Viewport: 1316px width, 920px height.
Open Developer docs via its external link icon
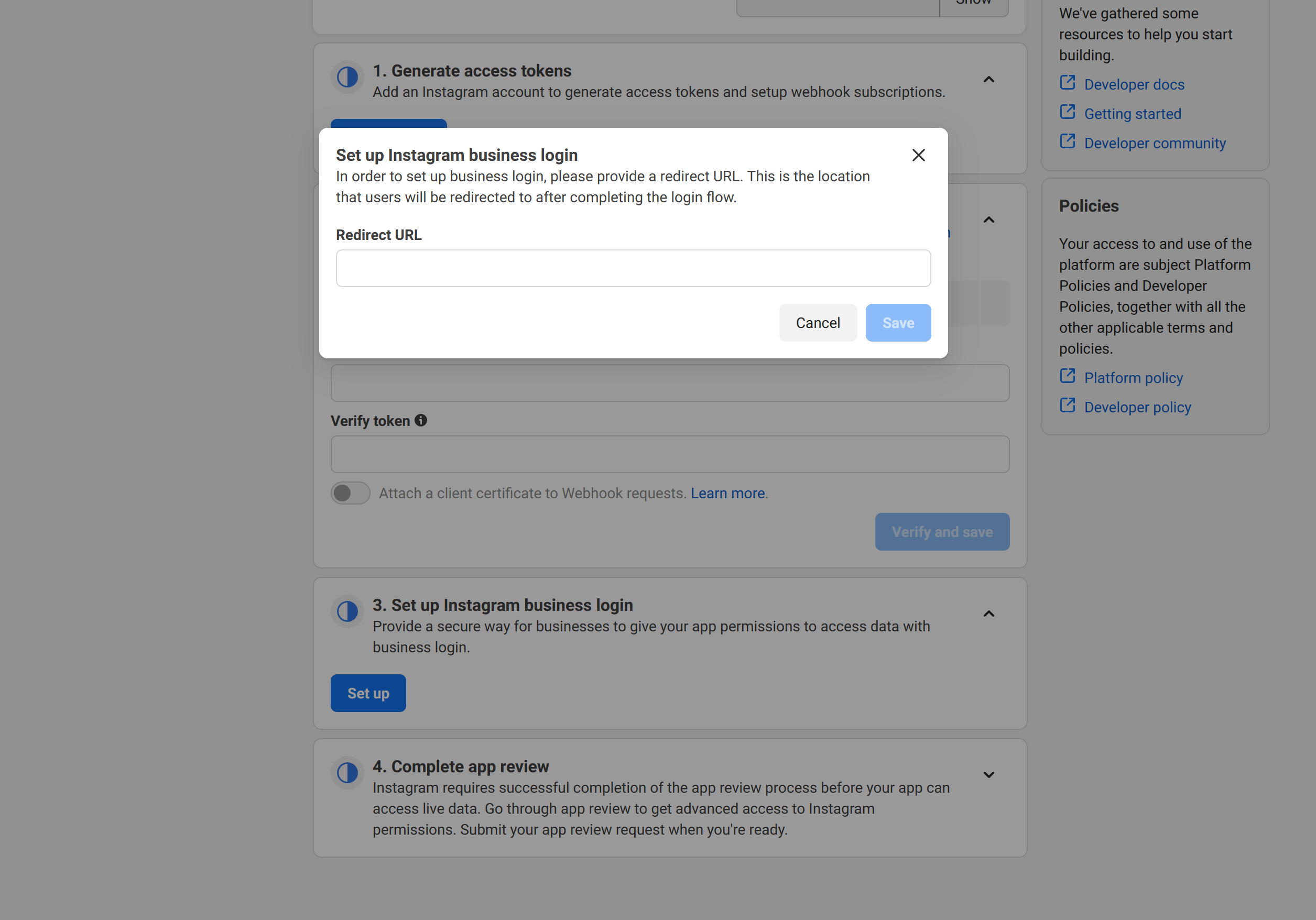point(1069,82)
